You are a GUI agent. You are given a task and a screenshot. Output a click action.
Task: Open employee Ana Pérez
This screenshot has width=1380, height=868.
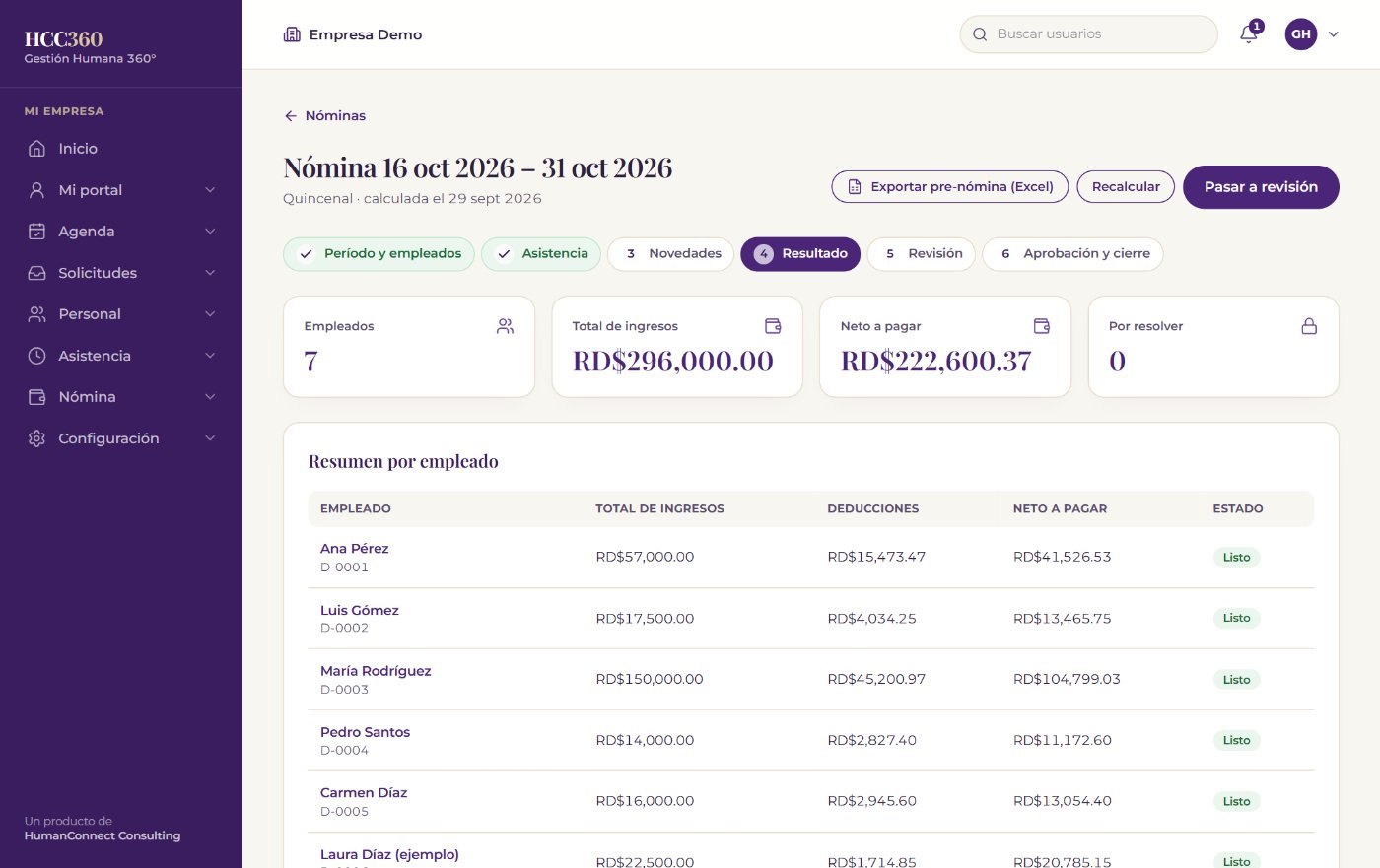[x=355, y=549]
